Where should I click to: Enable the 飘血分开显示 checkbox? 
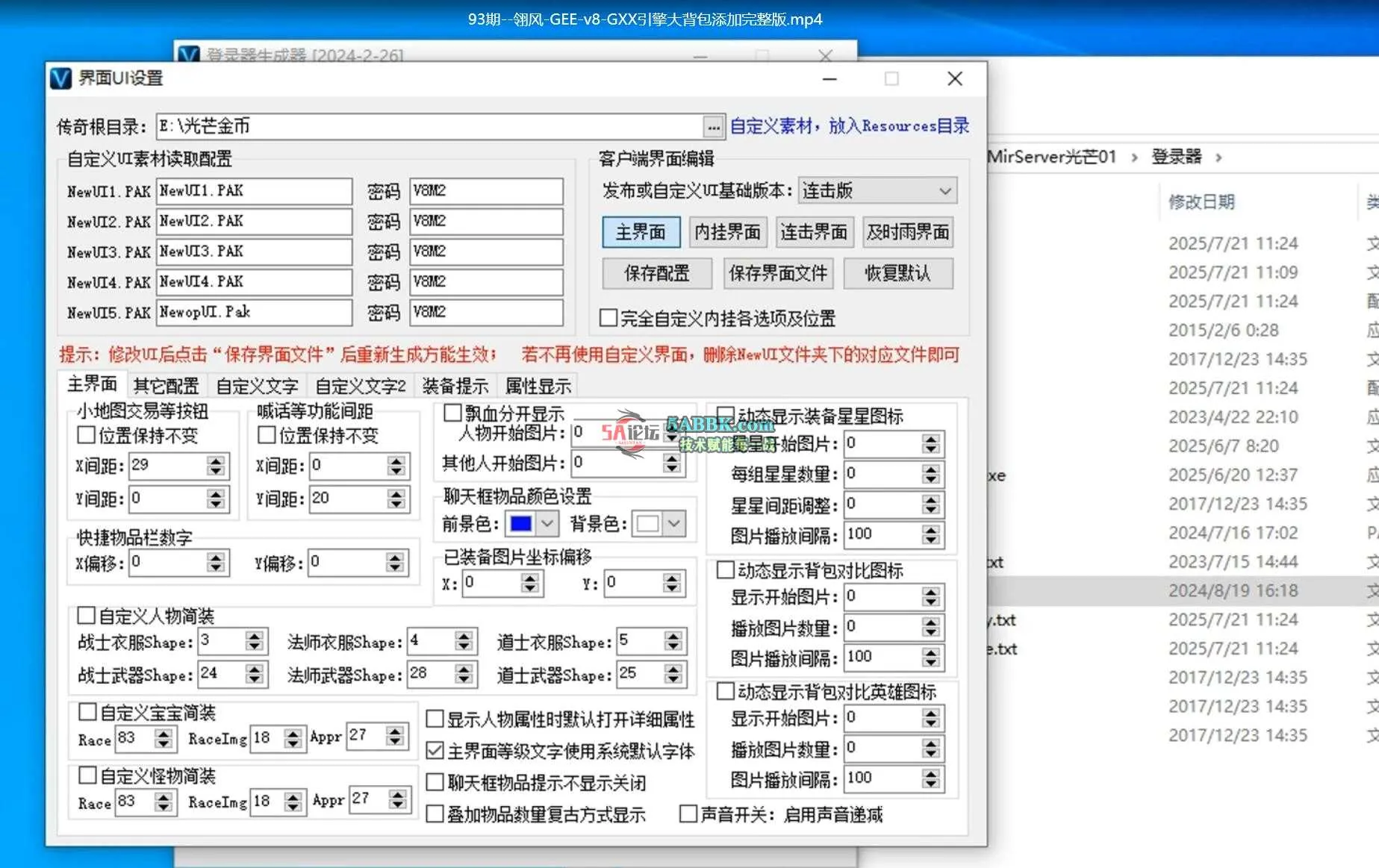452,413
